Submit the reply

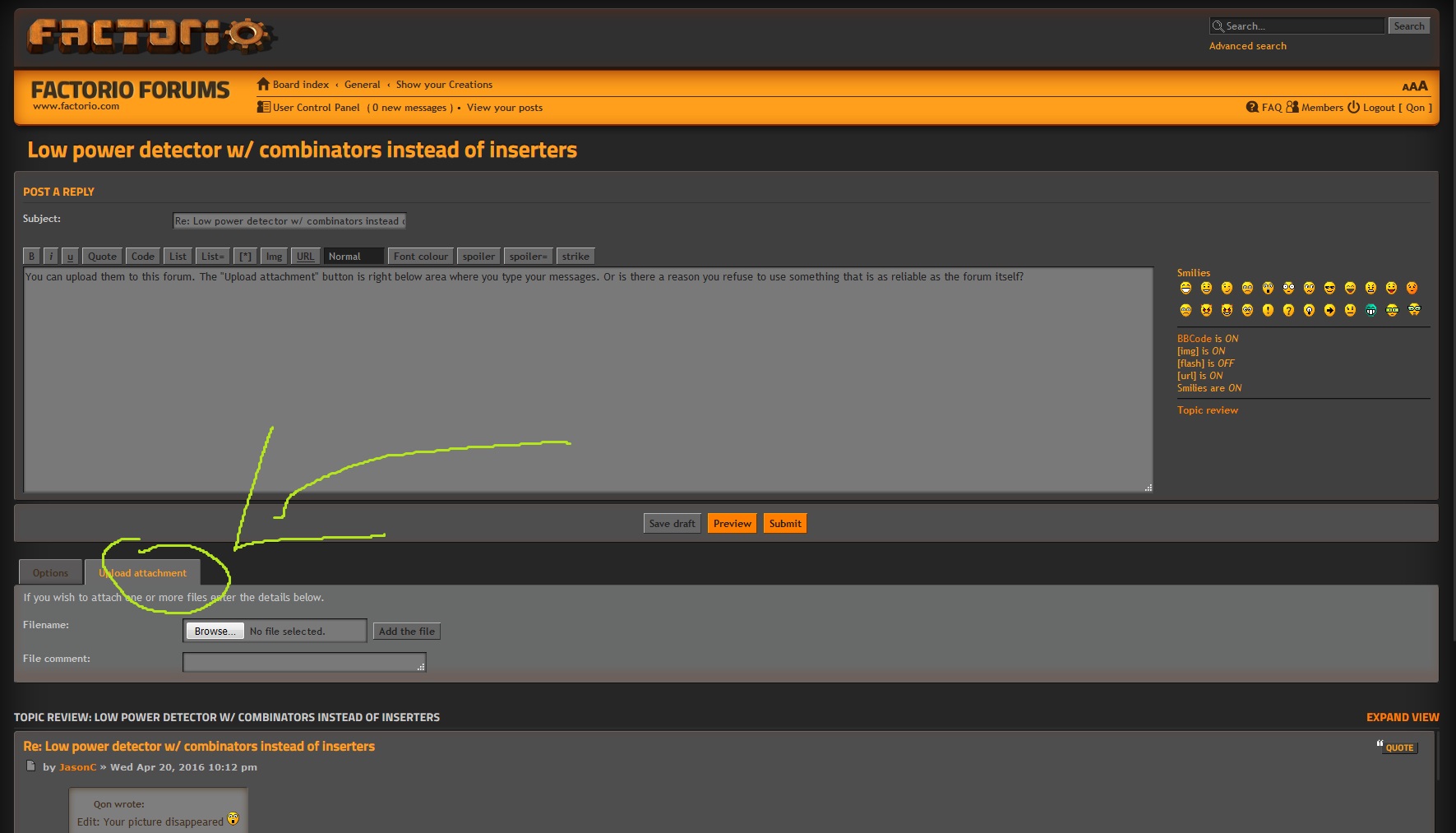coord(785,524)
